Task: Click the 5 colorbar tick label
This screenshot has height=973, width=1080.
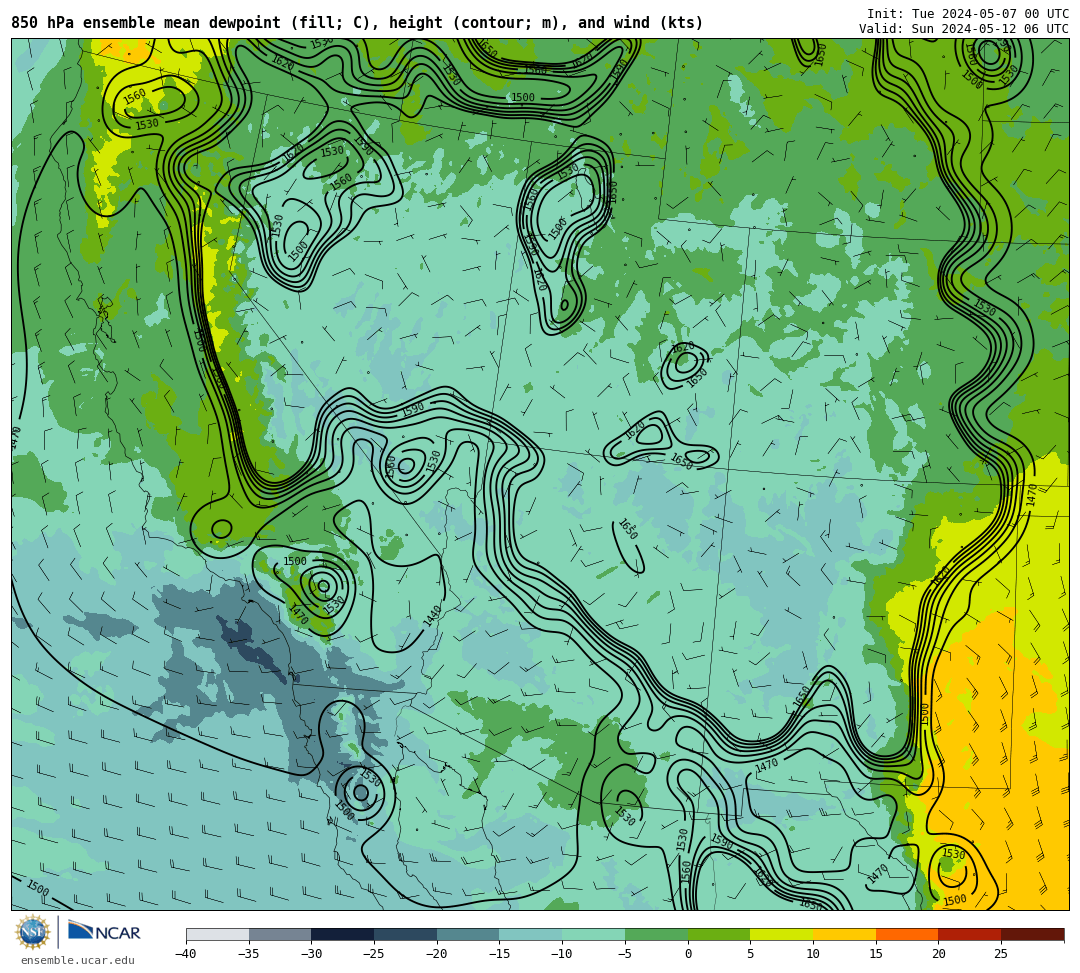Action: pos(751,954)
